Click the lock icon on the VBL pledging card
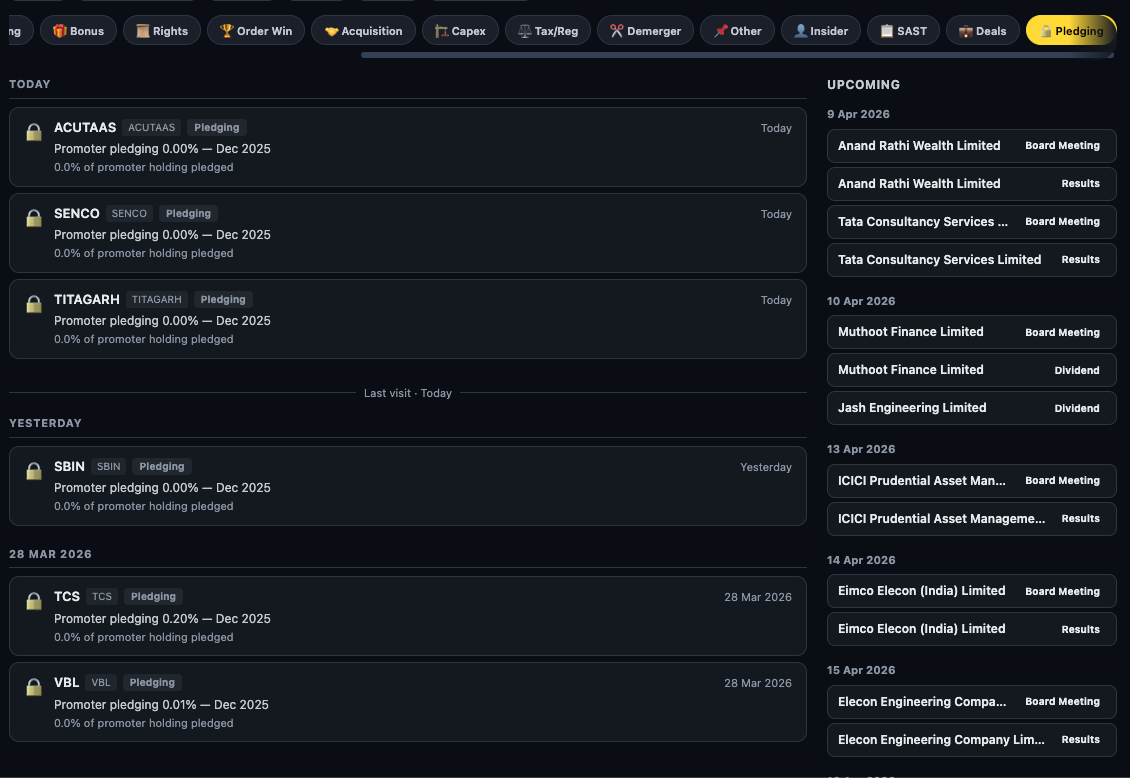The width and height of the screenshot is (1130, 778). (33, 687)
